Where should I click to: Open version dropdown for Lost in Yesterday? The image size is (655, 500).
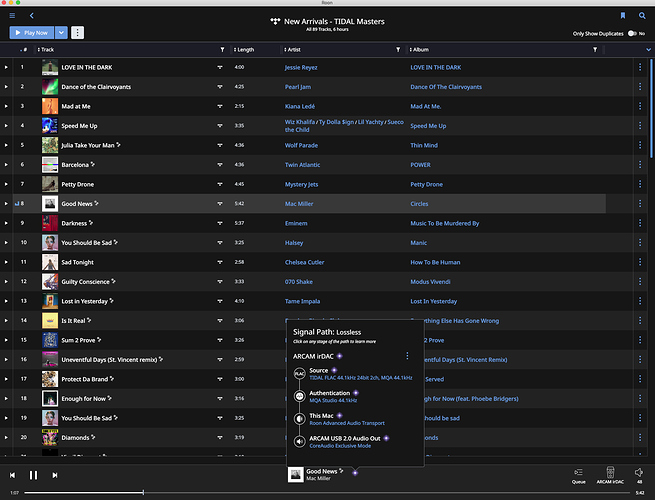[220, 301]
